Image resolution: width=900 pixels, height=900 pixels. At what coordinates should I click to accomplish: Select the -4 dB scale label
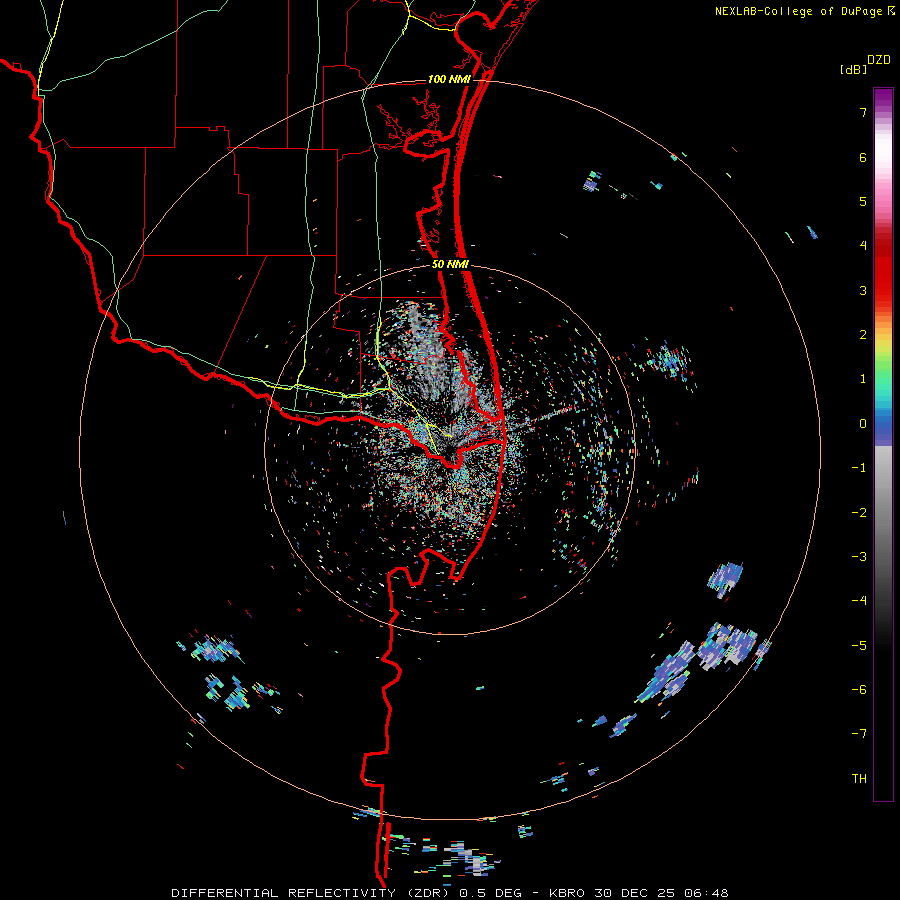click(x=859, y=601)
